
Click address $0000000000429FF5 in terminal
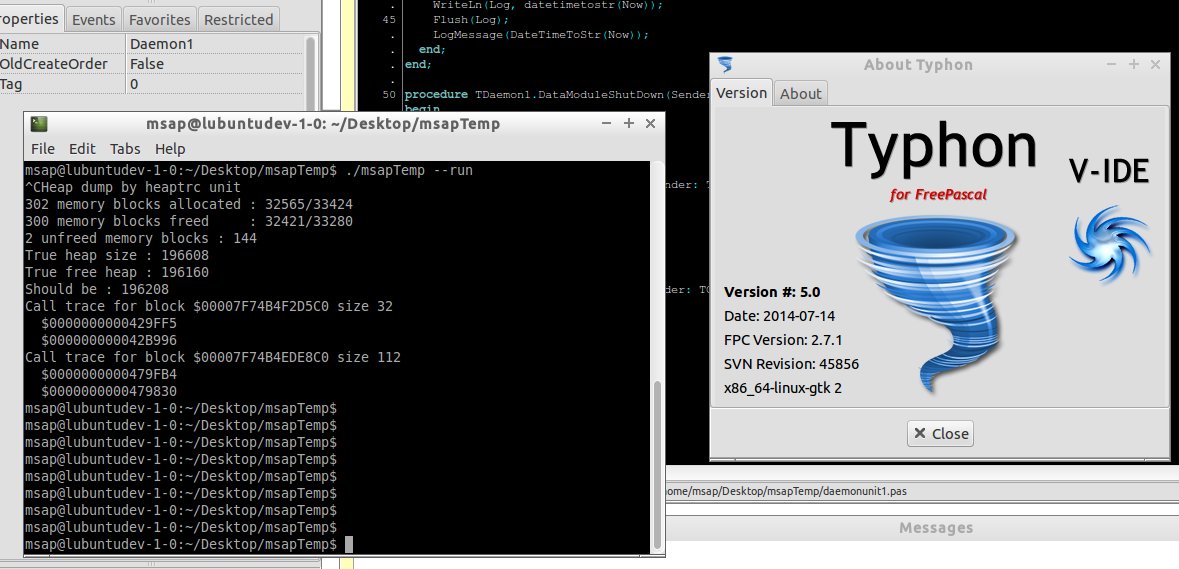[x=109, y=323]
